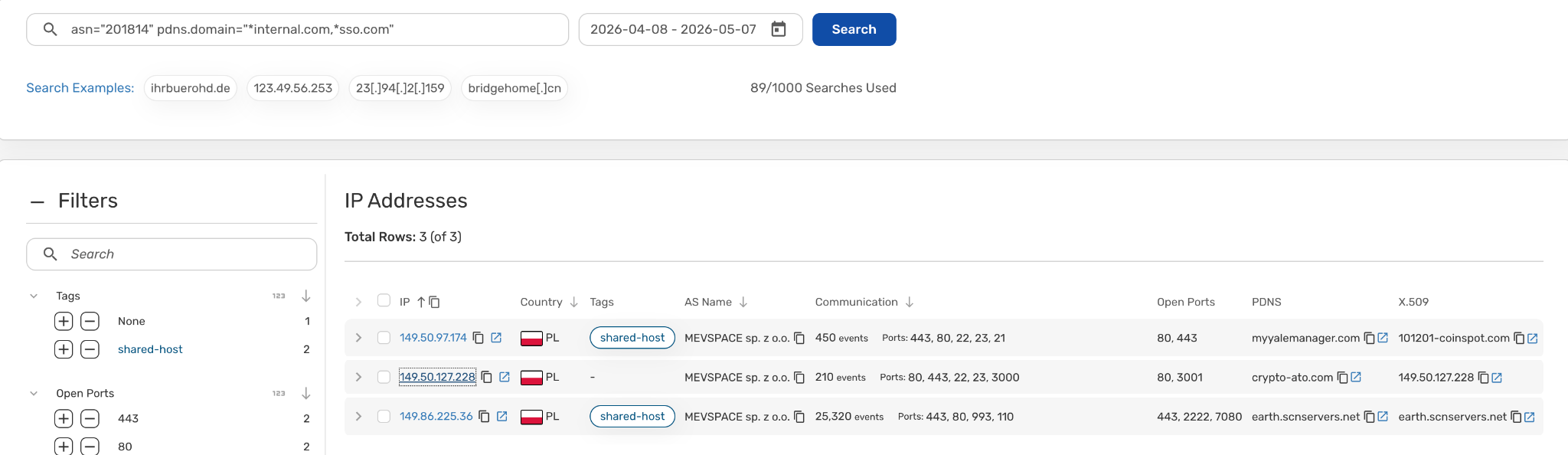Open IP link 149.50.97.174
The height and width of the screenshot is (455, 1568).
[433, 338]
